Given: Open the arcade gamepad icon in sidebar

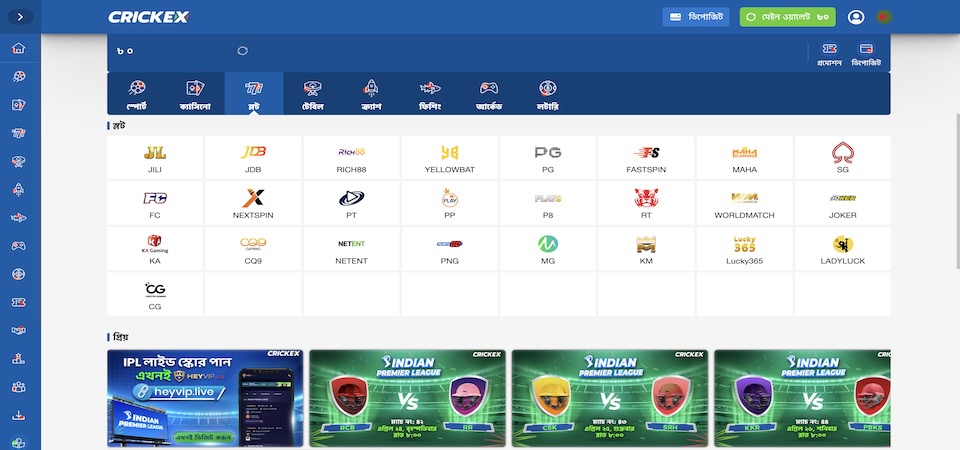Looking at the screenshot, I should coord(19,246).
